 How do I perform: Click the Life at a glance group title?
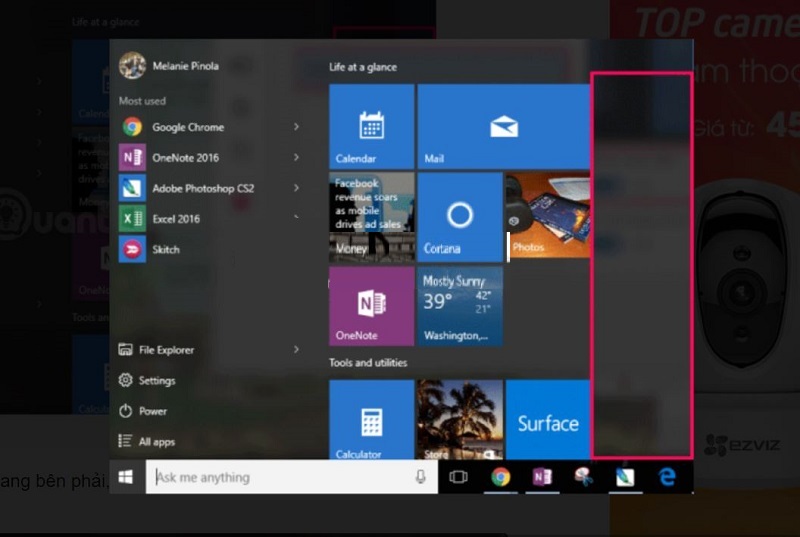click(x=363, y=67)
